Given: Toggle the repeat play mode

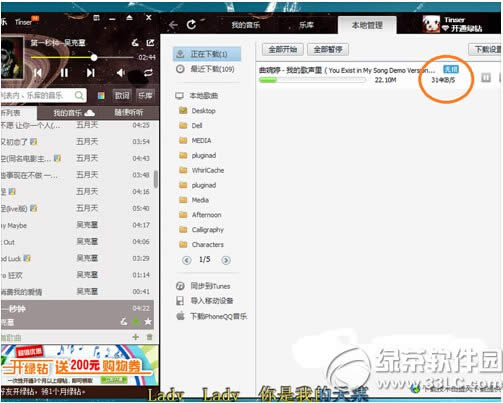Looking at the screenshot, I should 148,73.
